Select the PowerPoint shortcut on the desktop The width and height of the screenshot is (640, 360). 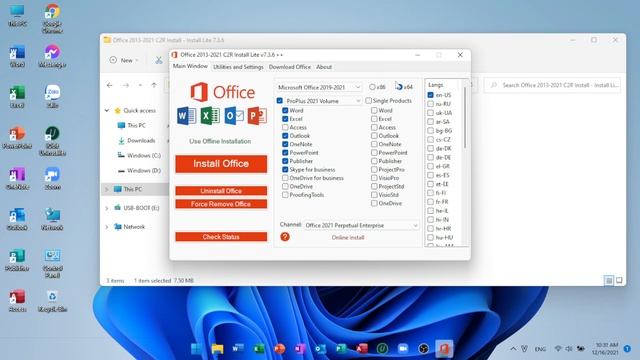(17, 138)
